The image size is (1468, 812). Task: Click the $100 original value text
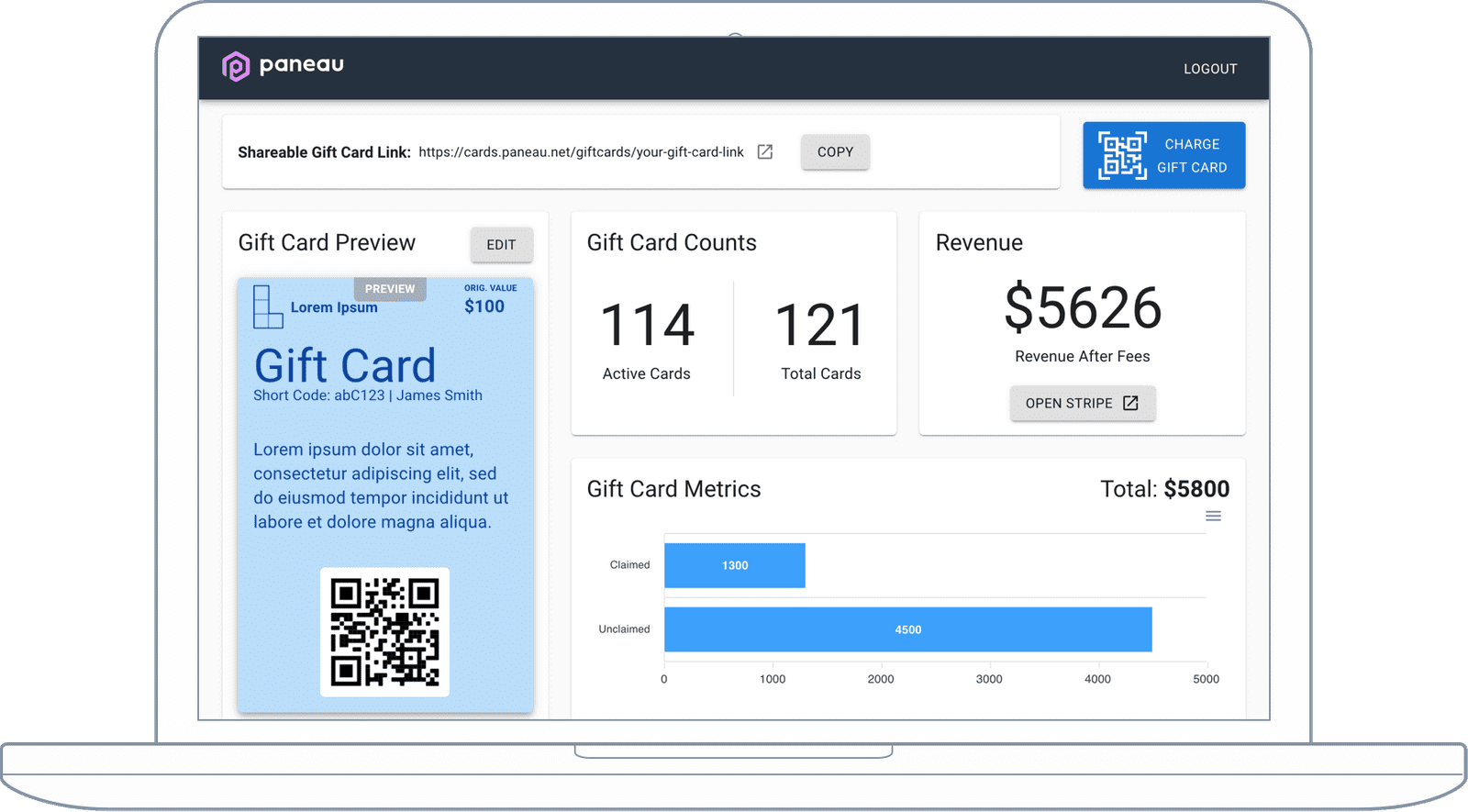click(484, 306)
